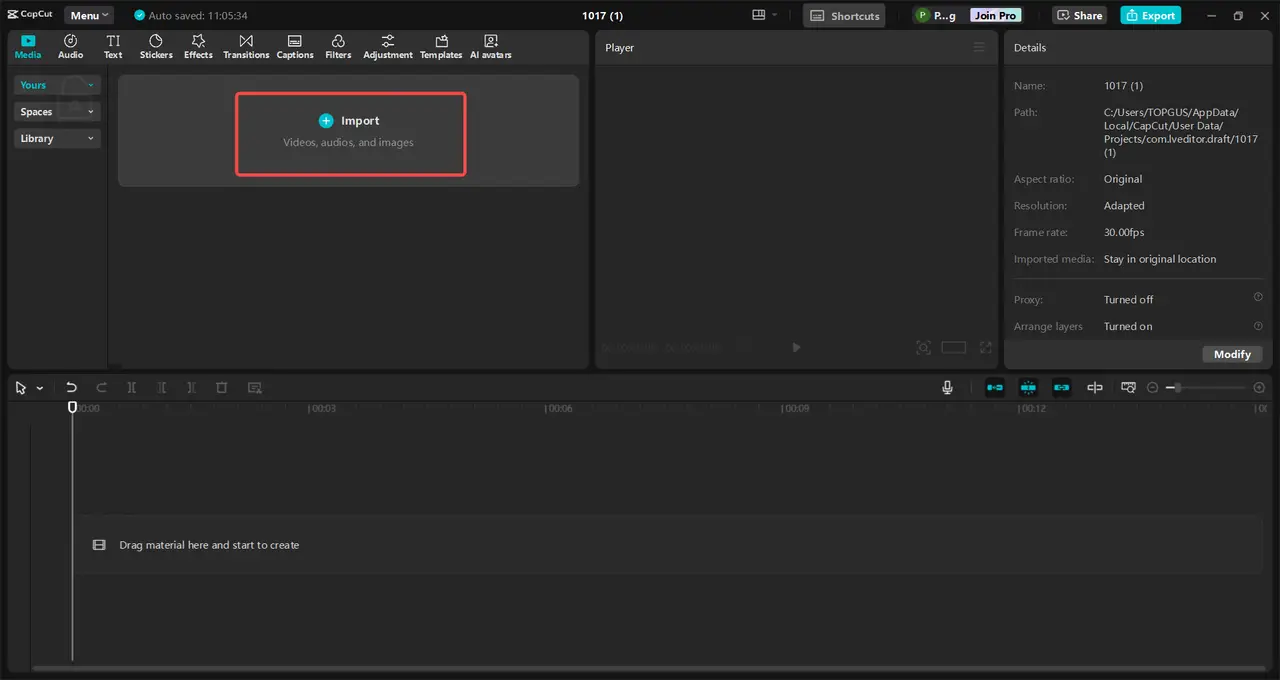Click the Record voiceover microphone icon

[x=947, y=387]
